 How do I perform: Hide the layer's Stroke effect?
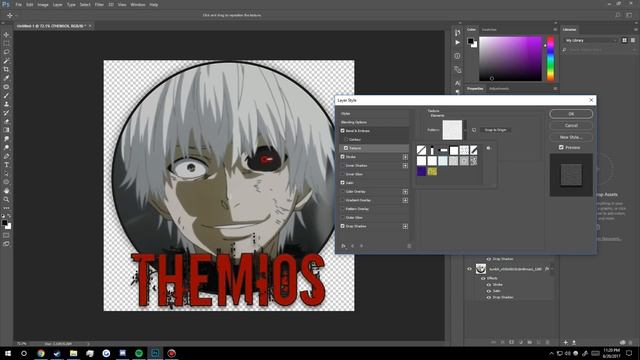[x=489, y=284]
